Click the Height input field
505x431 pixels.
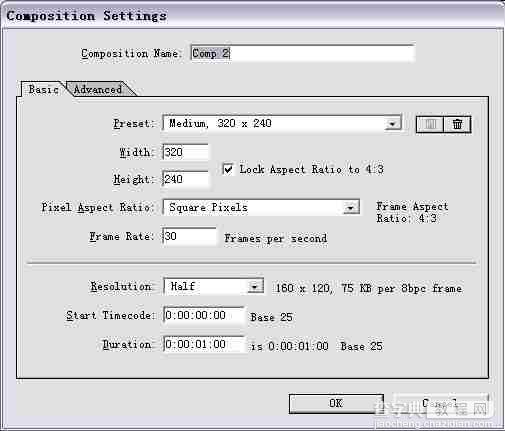(186, 180)
